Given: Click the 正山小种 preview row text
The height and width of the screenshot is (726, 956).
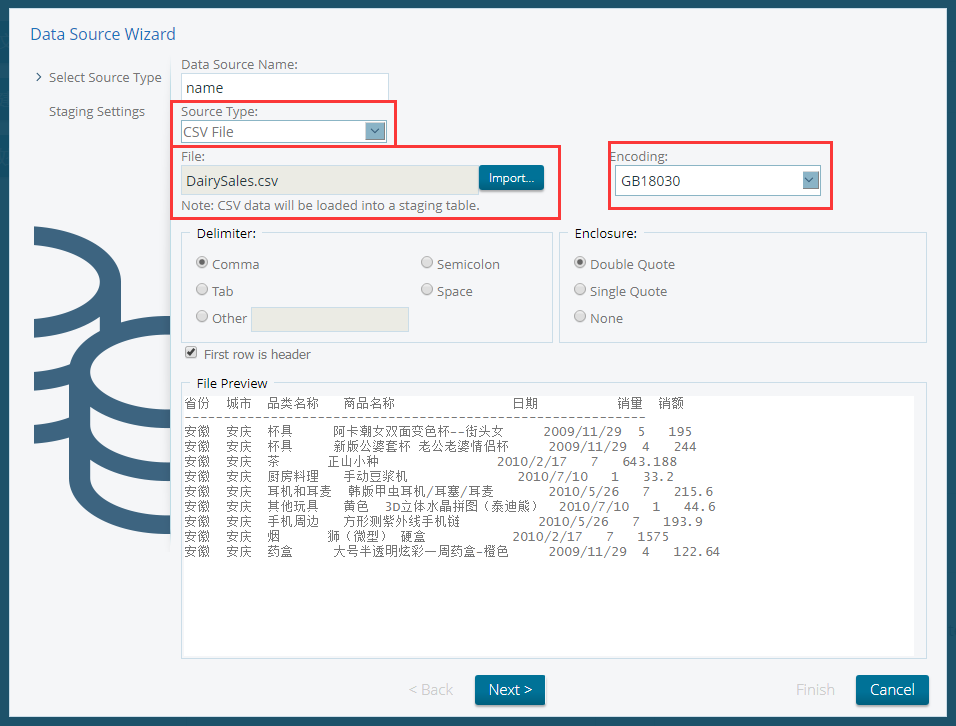Looking at the screenshot, I should (x=353, y=461).
